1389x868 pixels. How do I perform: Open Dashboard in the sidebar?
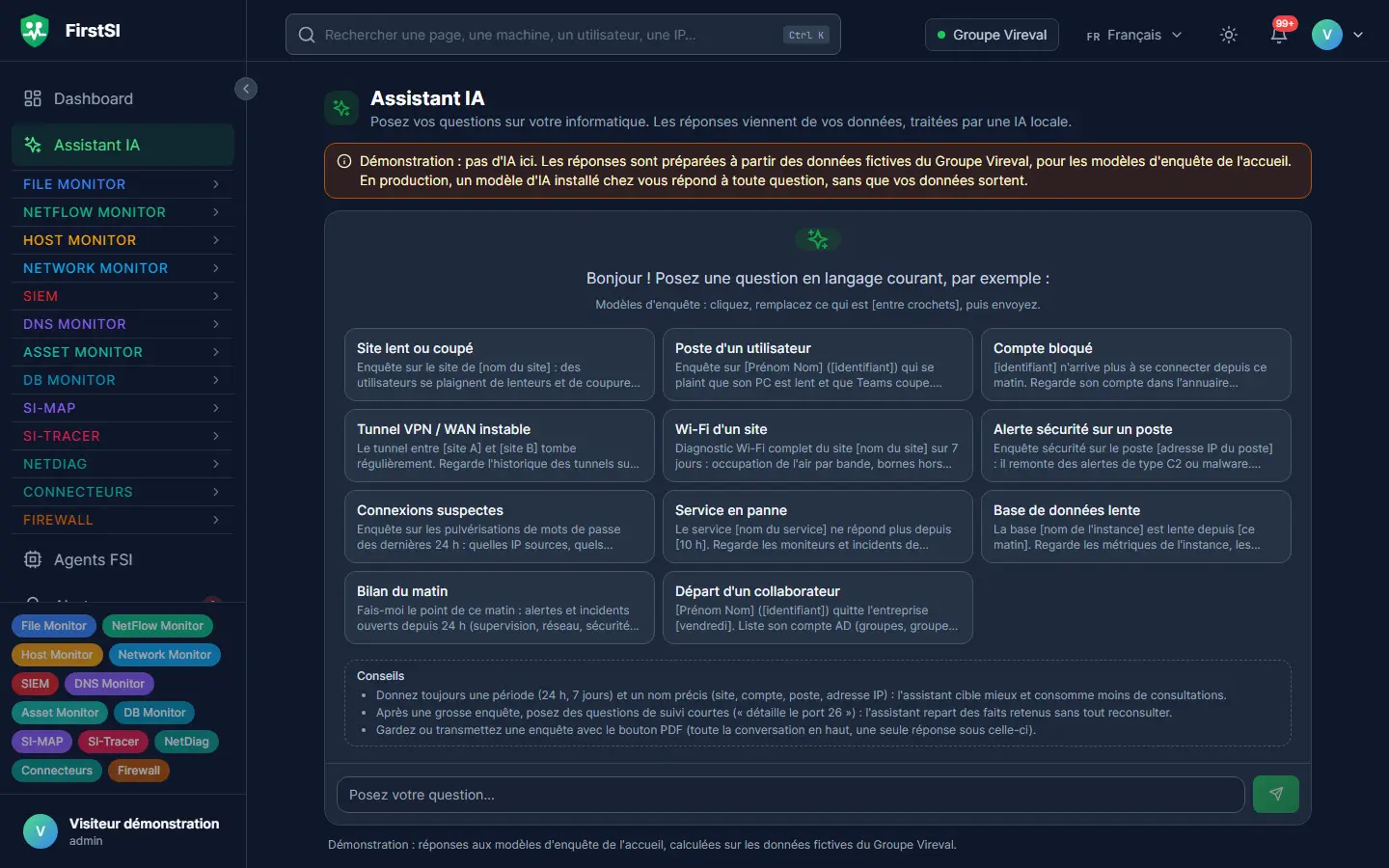(x=123, y=98)
